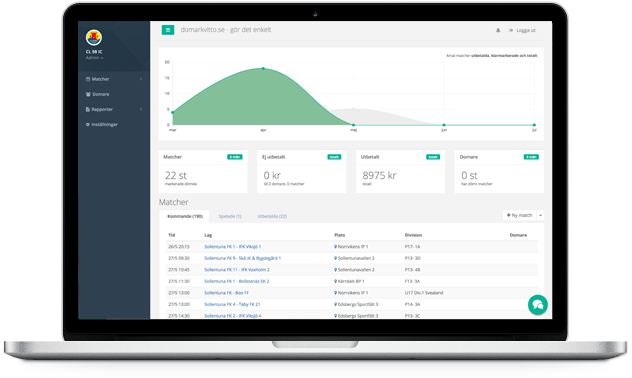Click the Ny match button
Image resolution: width=632 pixels, height=378 pixels.
point(520,215)
